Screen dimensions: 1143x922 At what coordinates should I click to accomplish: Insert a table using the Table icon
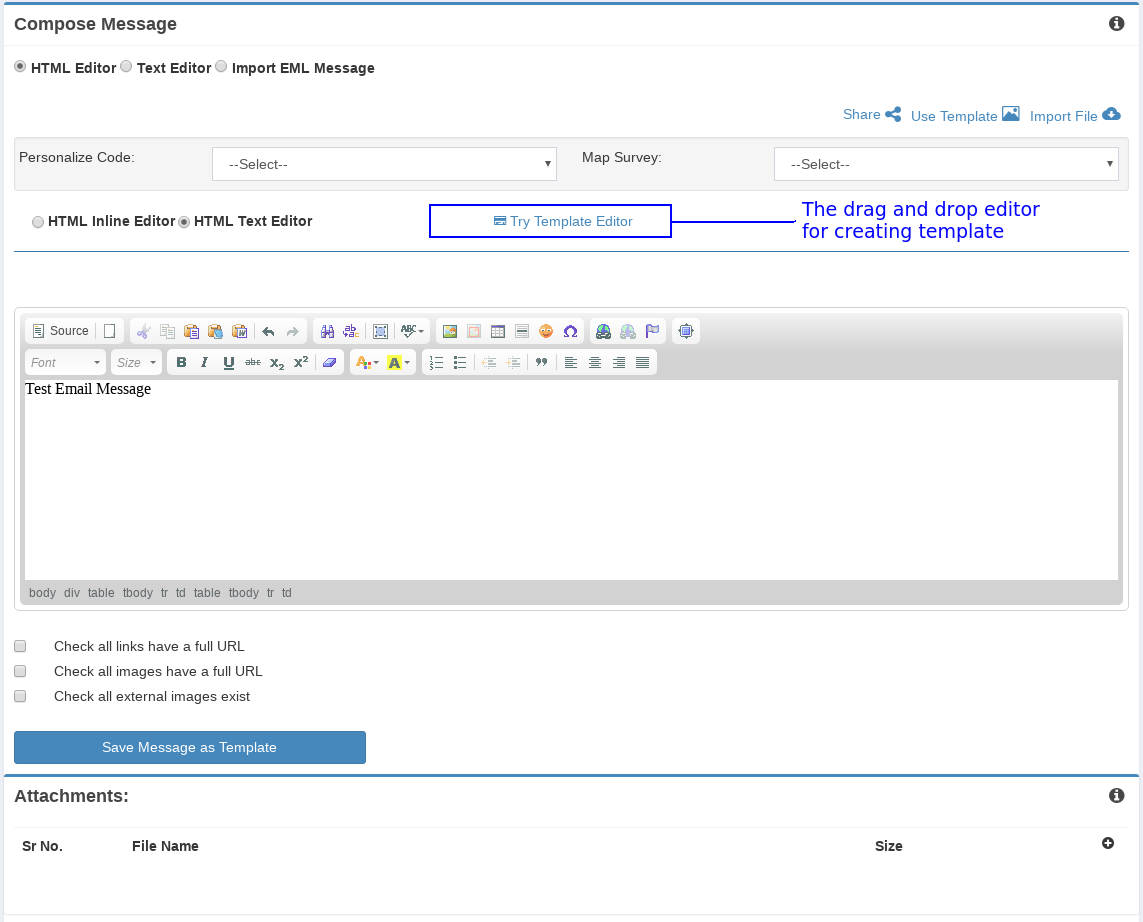point(497,331)
